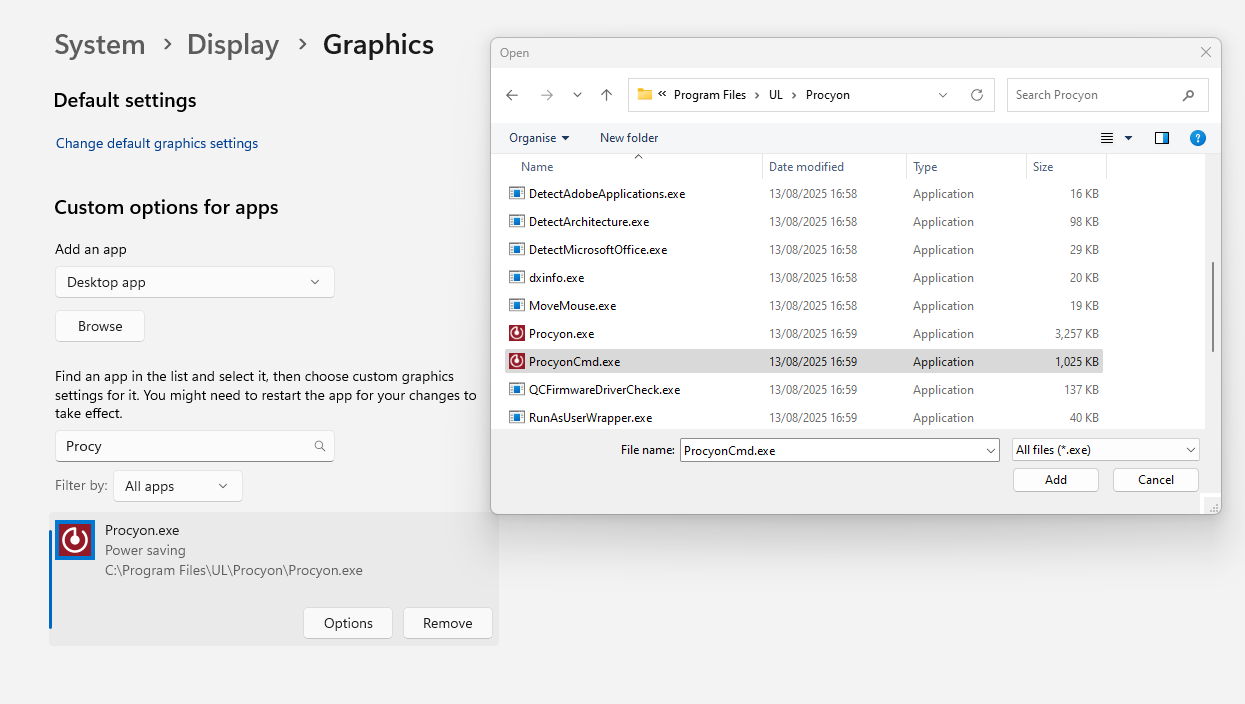Select the Procyon.exe app icon in Settings
Viewport: 1245px width, 704px height.
(x=75, y=540)
